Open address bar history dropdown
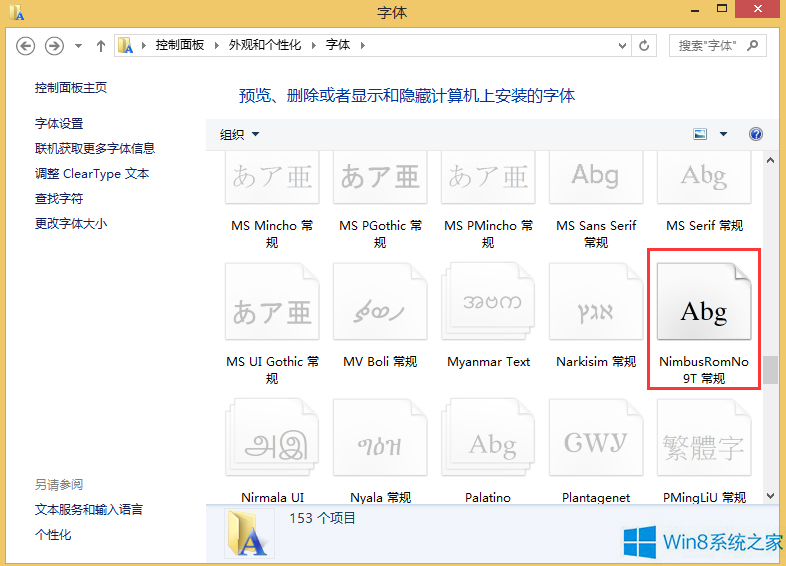This screenshot has width=786, height=566. point(622,46)
